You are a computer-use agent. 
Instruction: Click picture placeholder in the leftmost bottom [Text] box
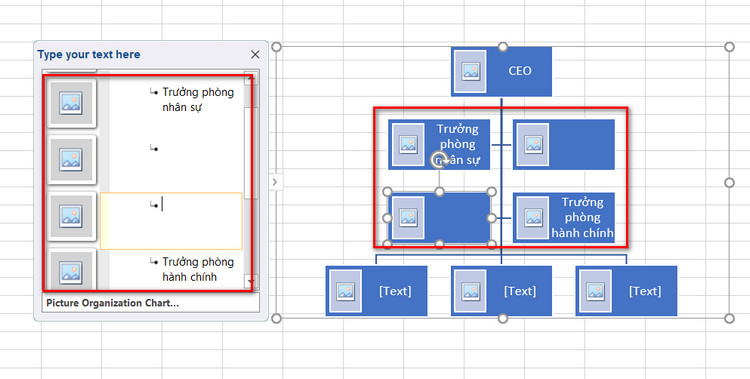tap(345, 291)
